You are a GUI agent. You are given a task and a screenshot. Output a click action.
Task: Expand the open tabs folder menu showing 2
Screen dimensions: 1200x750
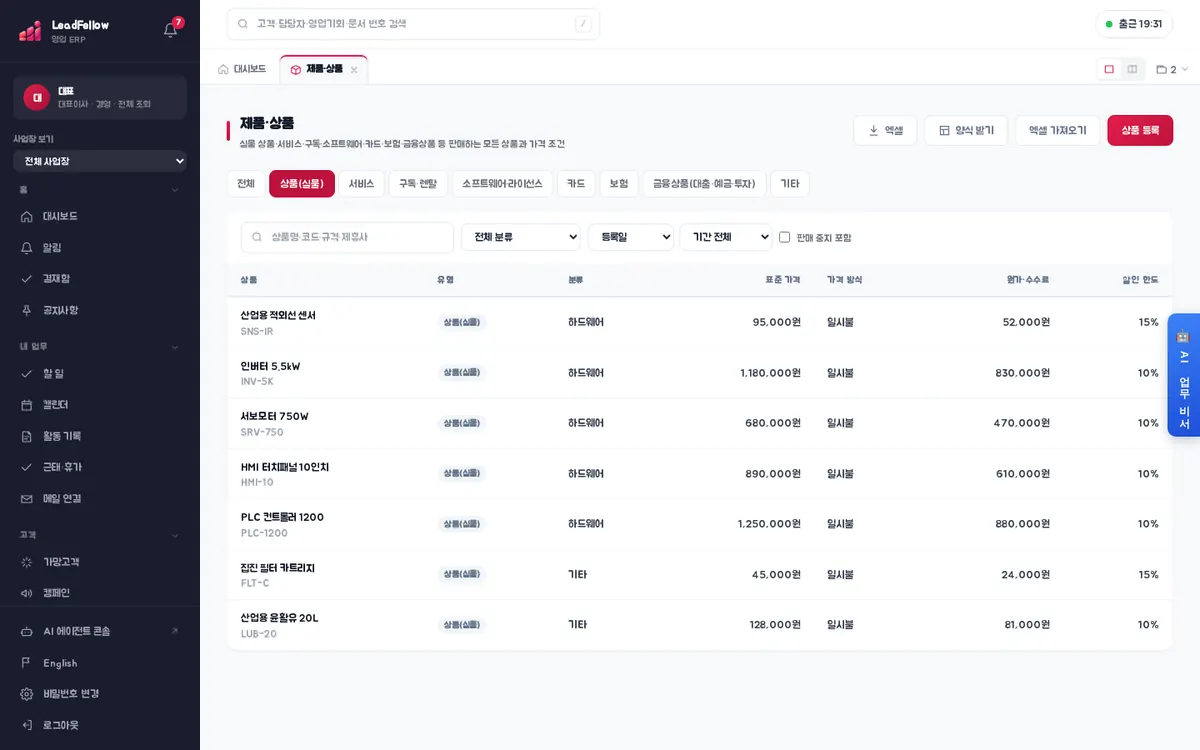1172,69
